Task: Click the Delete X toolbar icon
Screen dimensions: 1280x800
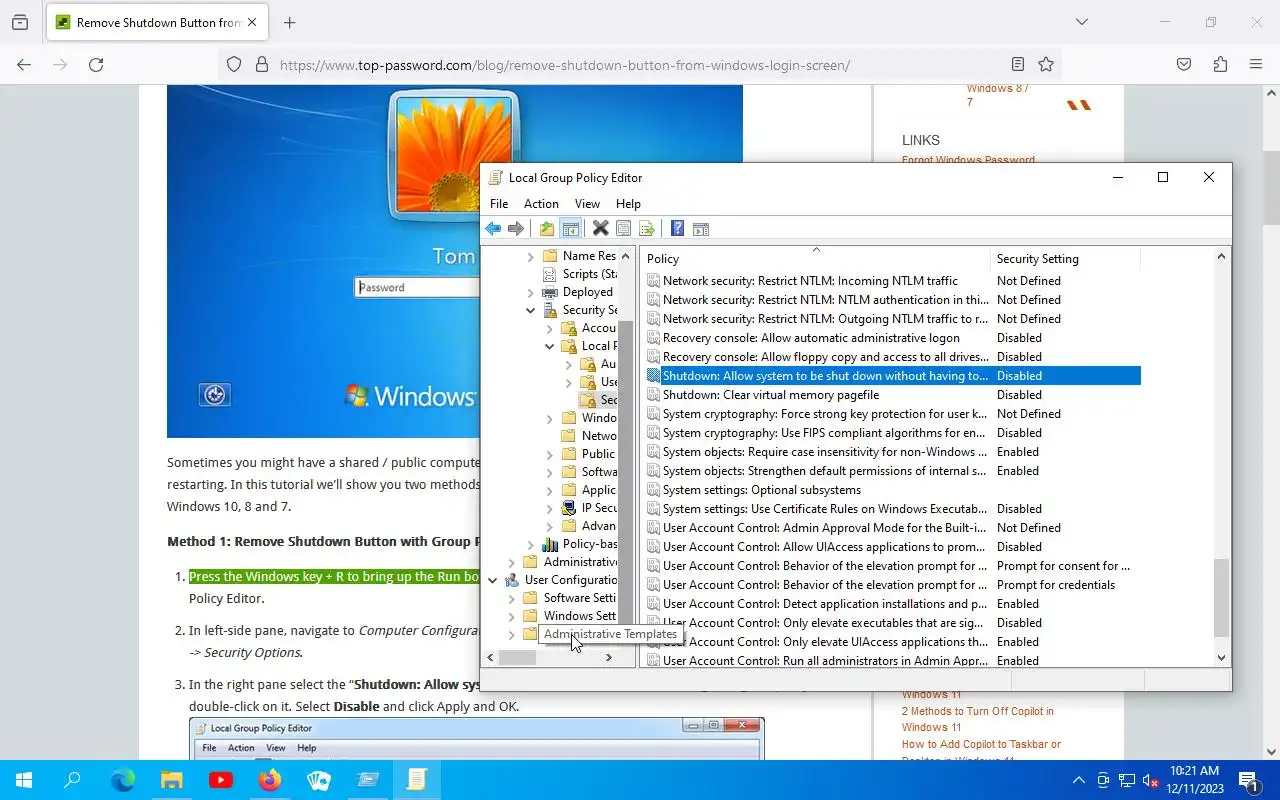Action: [x=600, y=229]
